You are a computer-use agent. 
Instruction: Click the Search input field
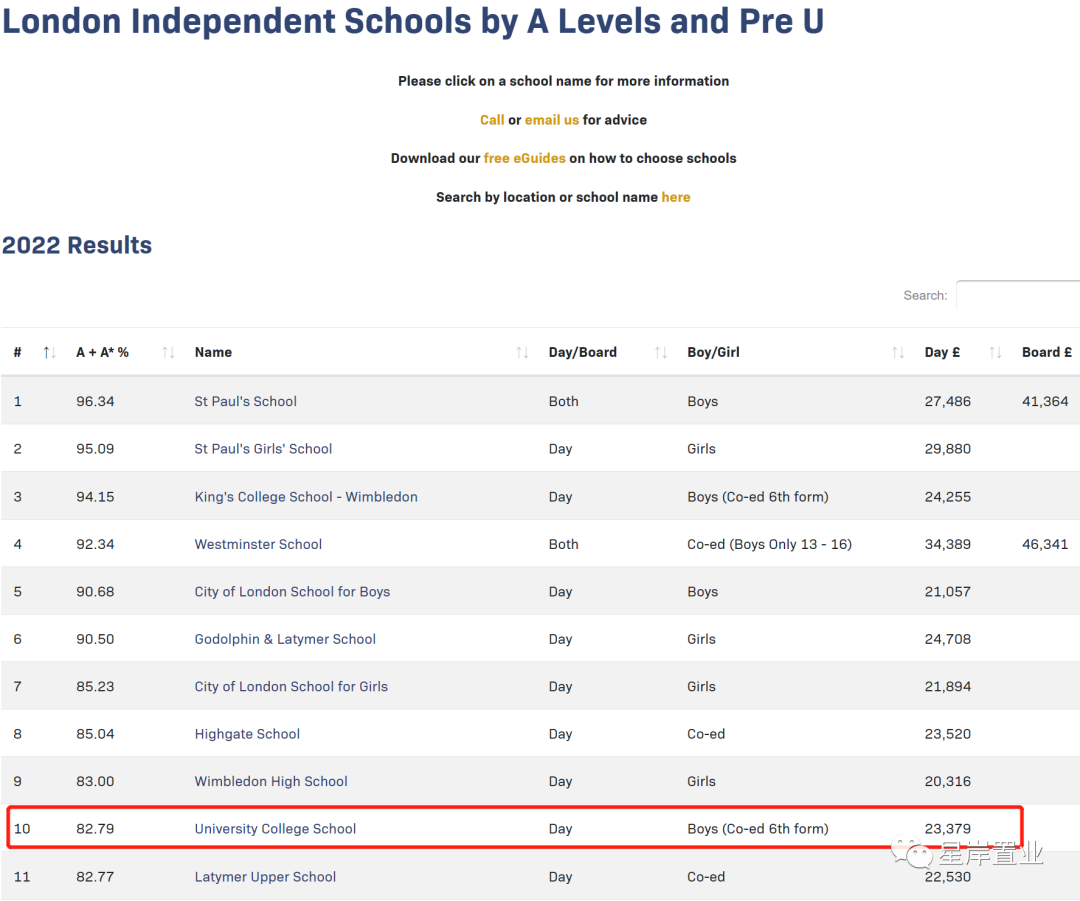point(1018,295)
